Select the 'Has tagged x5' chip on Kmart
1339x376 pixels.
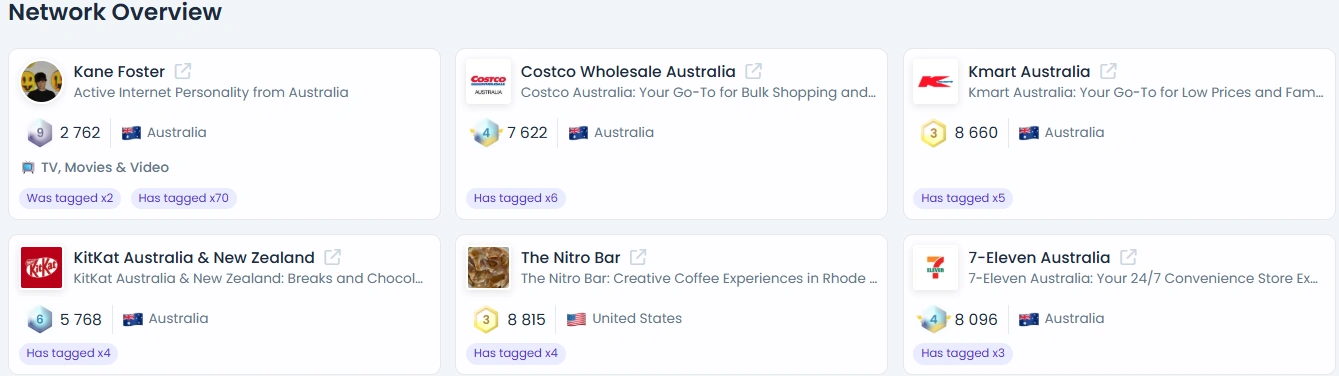click(x=963, y=198)
